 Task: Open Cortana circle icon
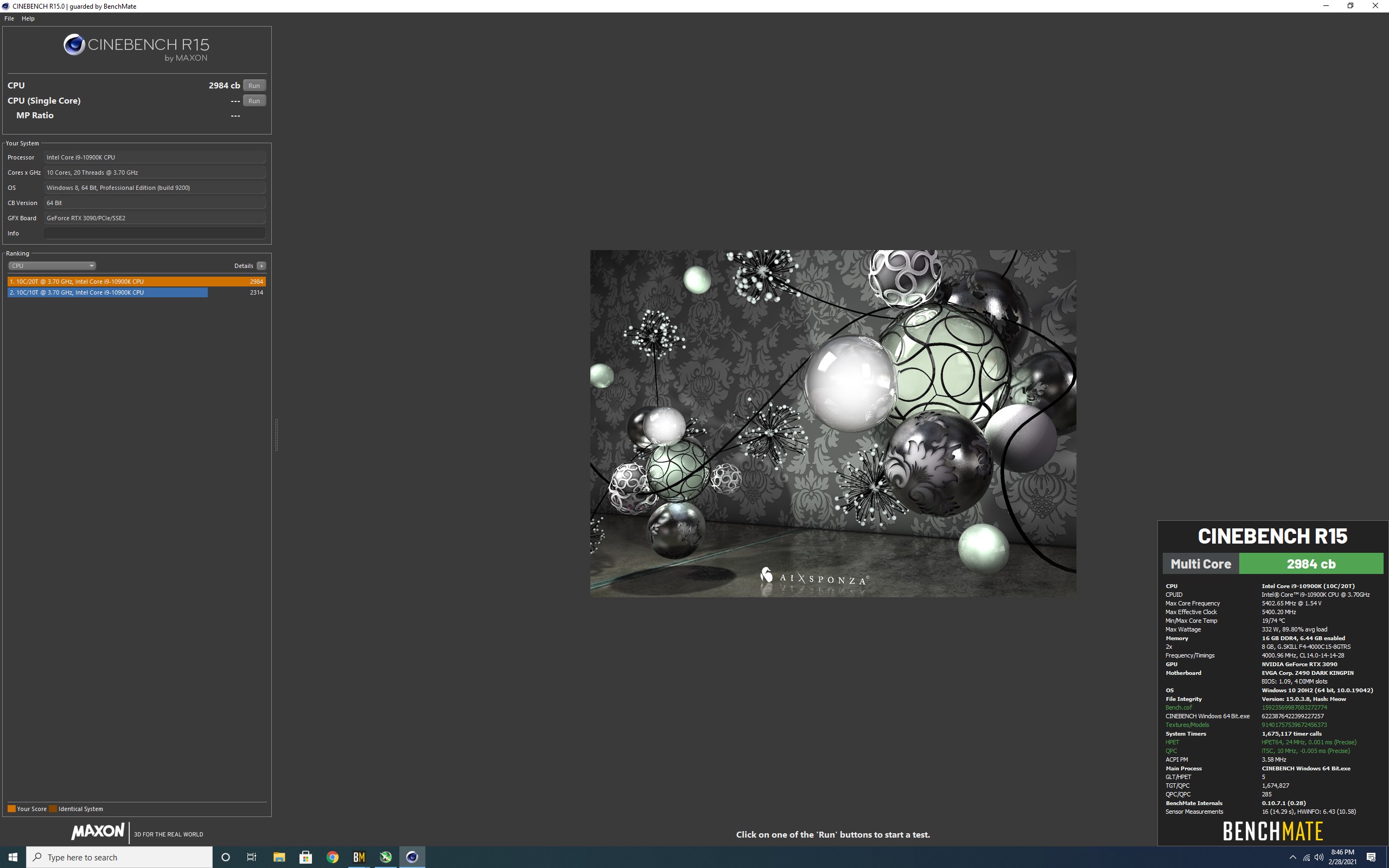click(x=226, y=857)
